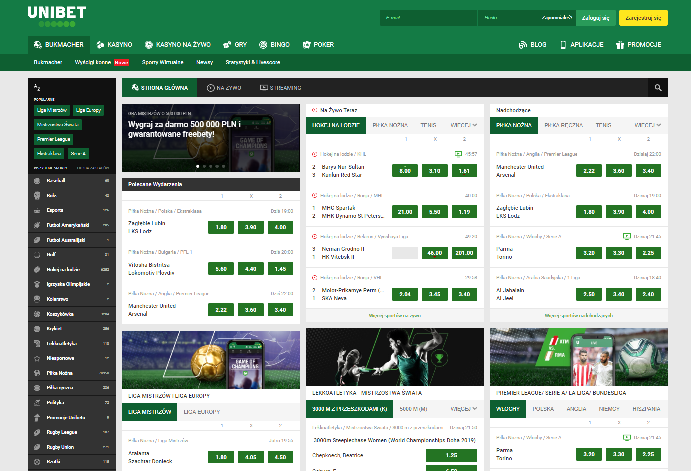The width and height of the screenshot is (691, 471).
Task: Click the Baseball sport icon
Action: click(x=37, y=181)
